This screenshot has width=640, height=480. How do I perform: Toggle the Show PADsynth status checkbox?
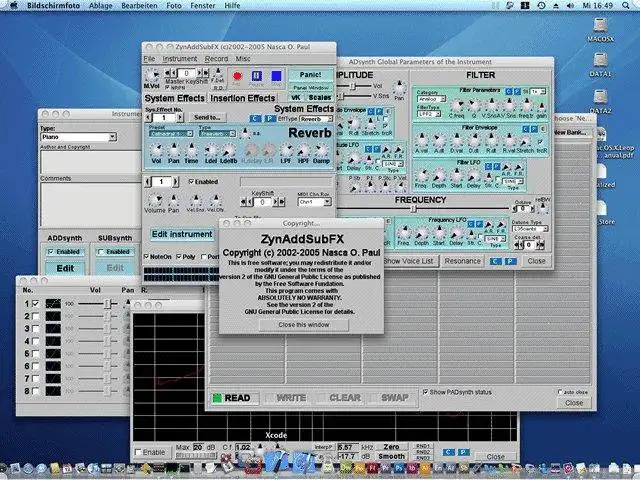coord(426,391)
